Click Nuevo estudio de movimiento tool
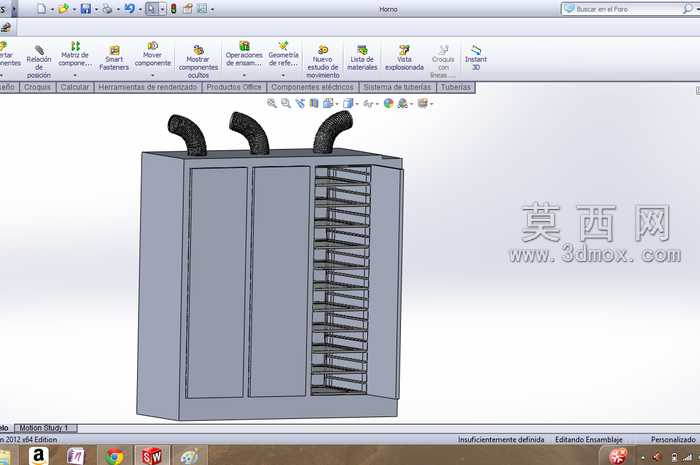This screenshot has height=465, width=700. tap(323, 62)
